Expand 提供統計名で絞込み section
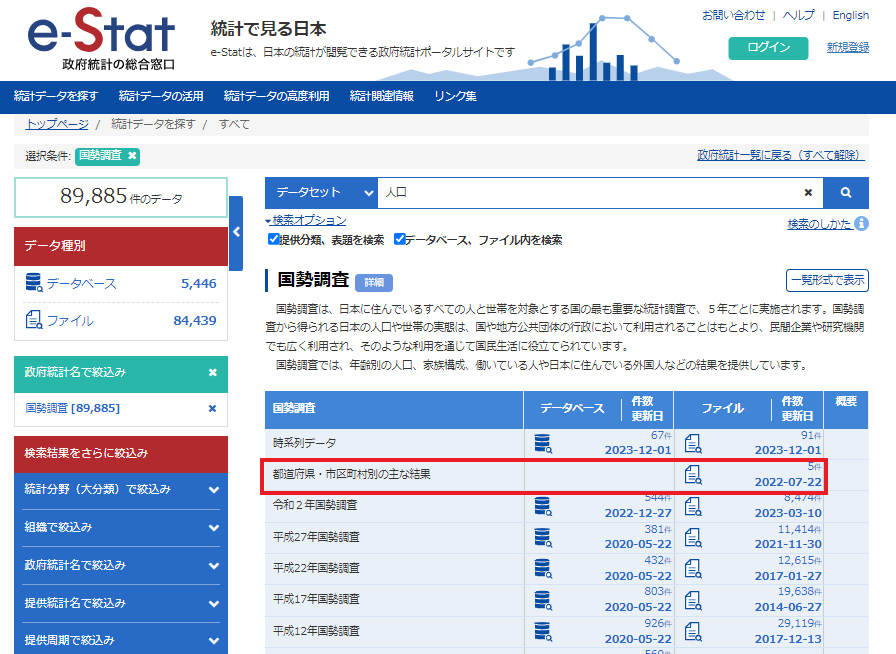The width and height of the screenshot is (896, 654). click(x=121, y=603)
